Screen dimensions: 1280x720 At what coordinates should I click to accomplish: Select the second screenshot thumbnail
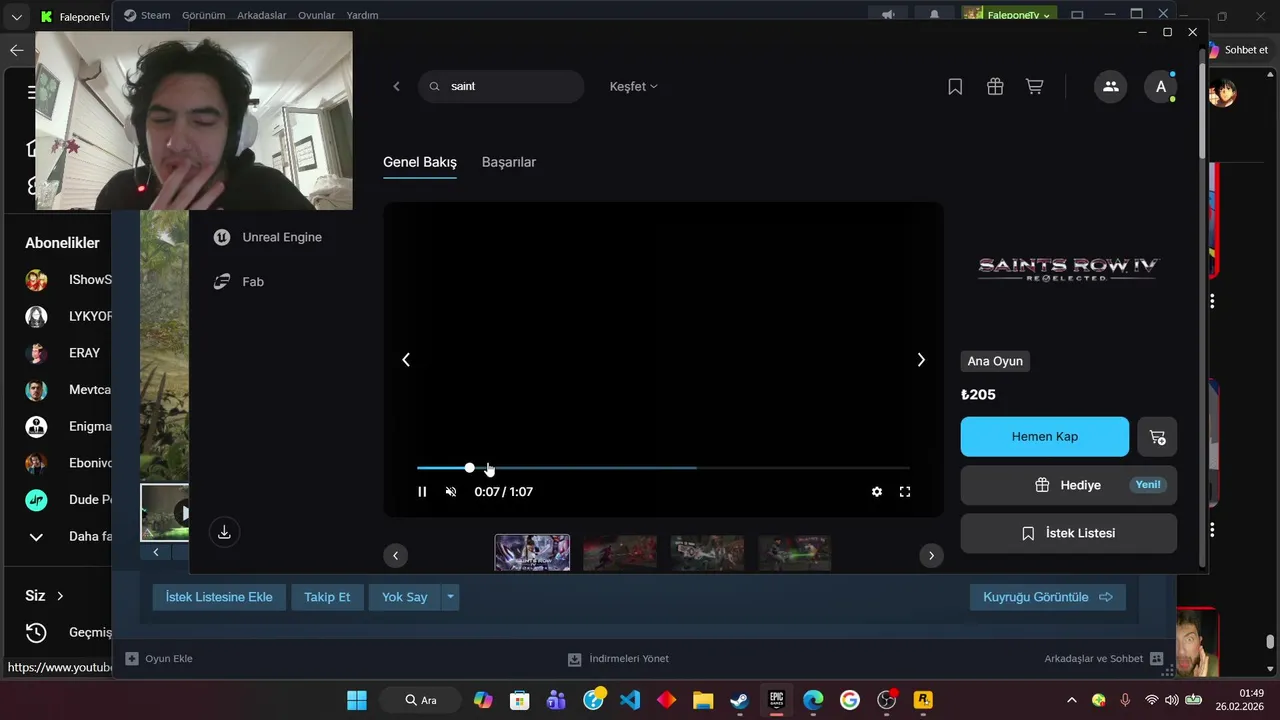click(620, 553)
